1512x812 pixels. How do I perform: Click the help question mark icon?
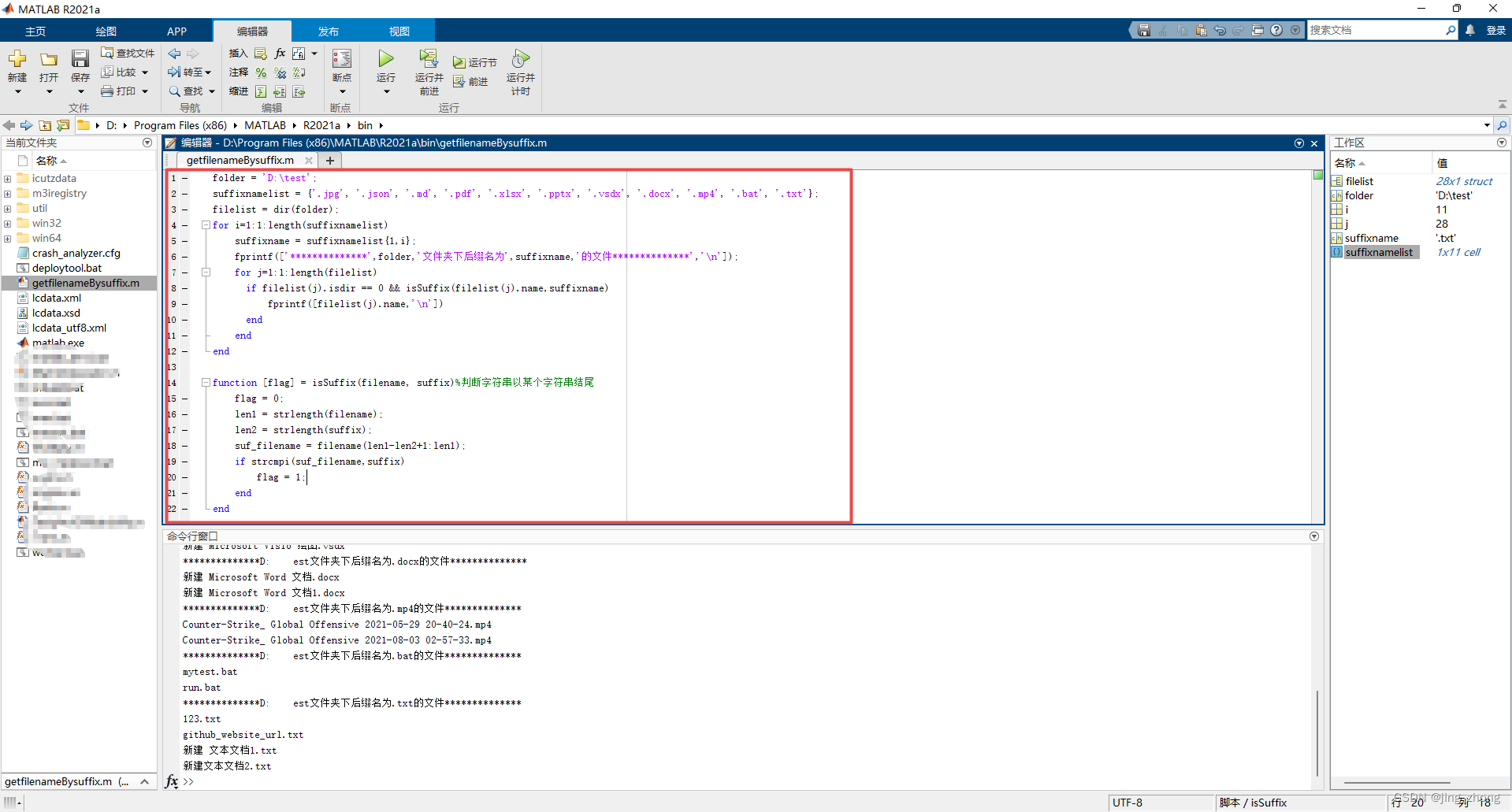click(x=1276, y=30)
